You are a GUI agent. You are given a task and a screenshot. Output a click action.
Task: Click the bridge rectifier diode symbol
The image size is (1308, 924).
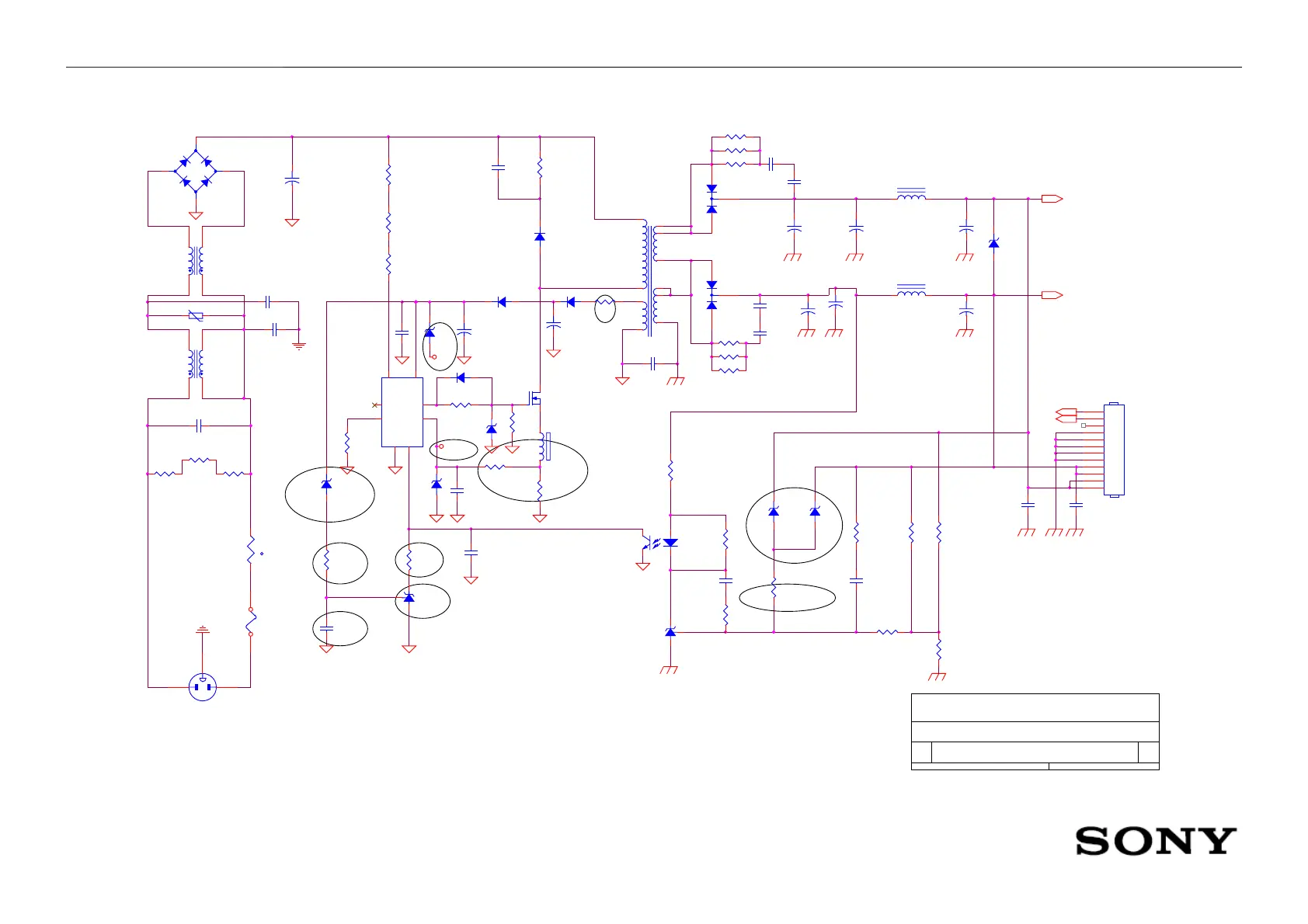[196, 172]
